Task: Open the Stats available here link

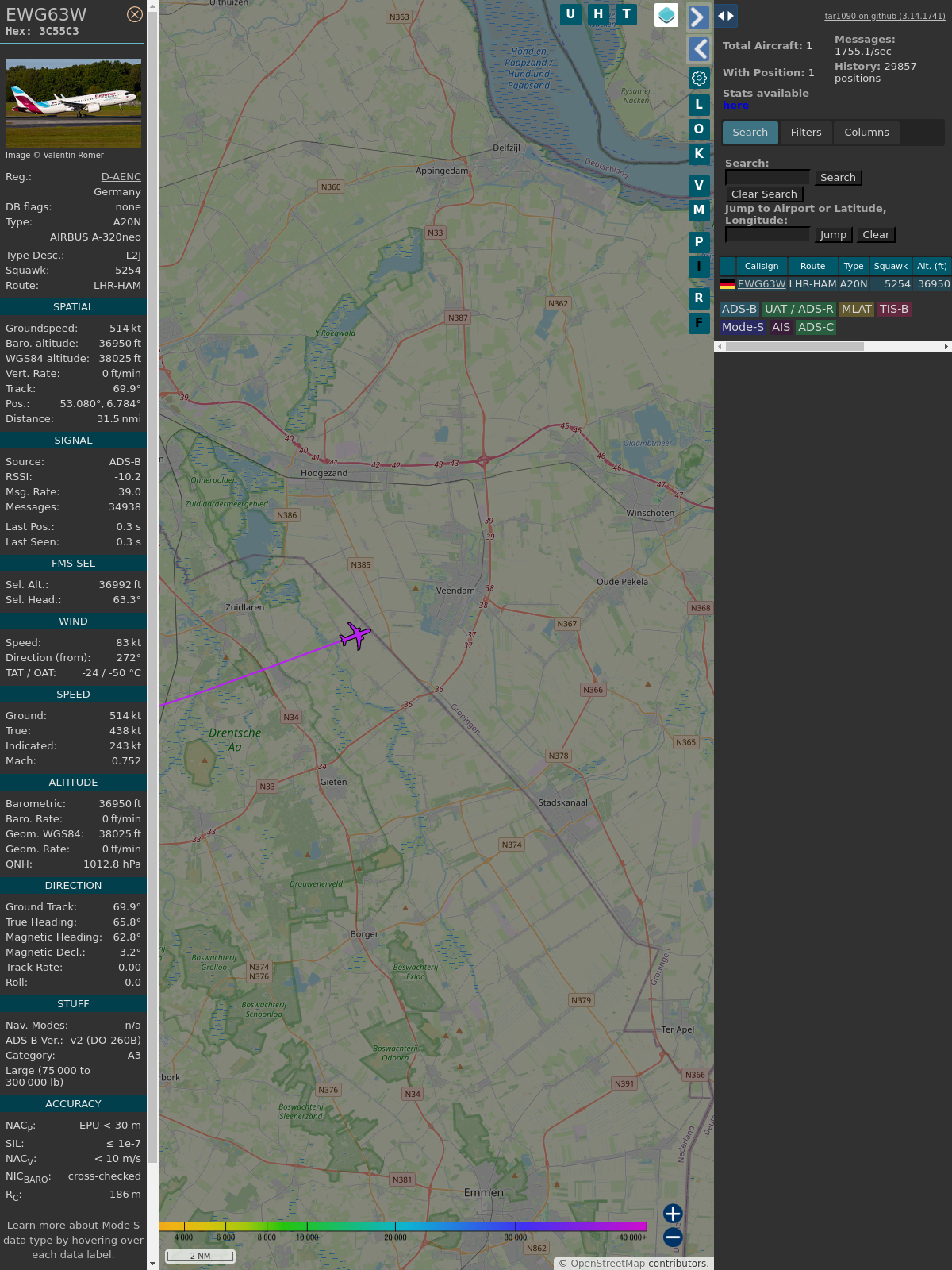Action: tap(735, 106)
